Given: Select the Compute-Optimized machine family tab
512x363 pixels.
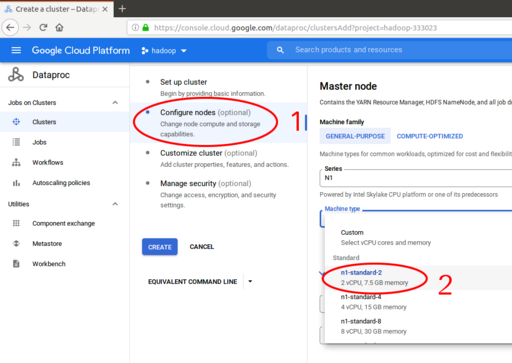Looking at the screenshot, I should click(x=430, y=136).
